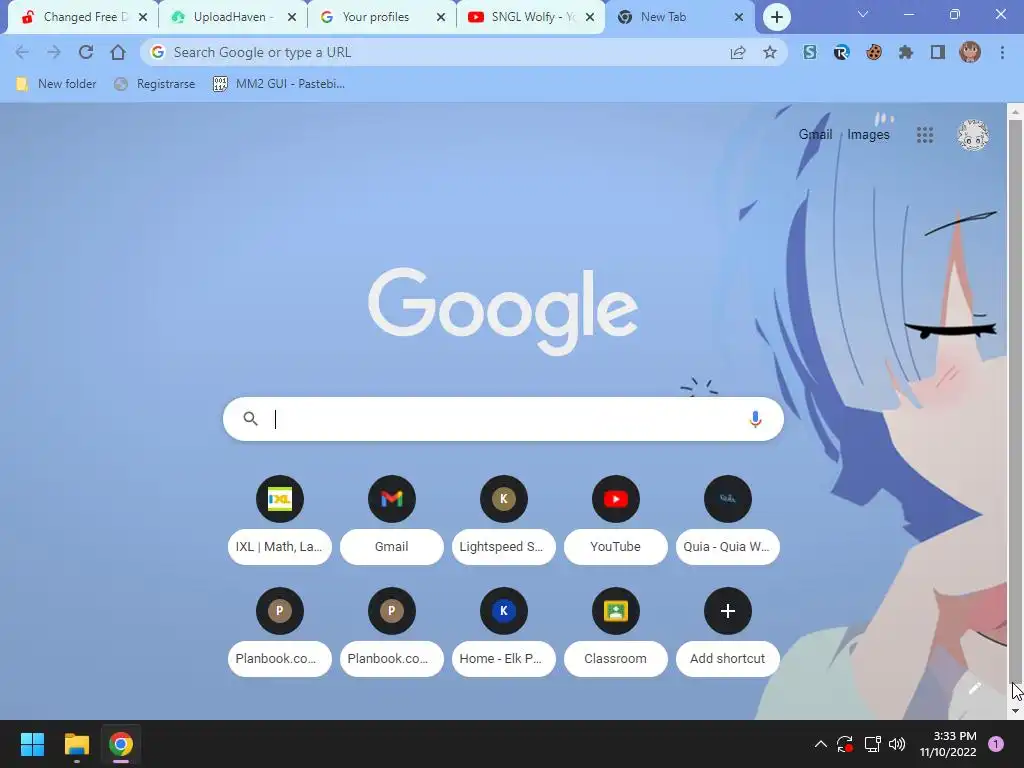1024x768 pixels.
Task: Reload the current page
Action: click(86, 52)
